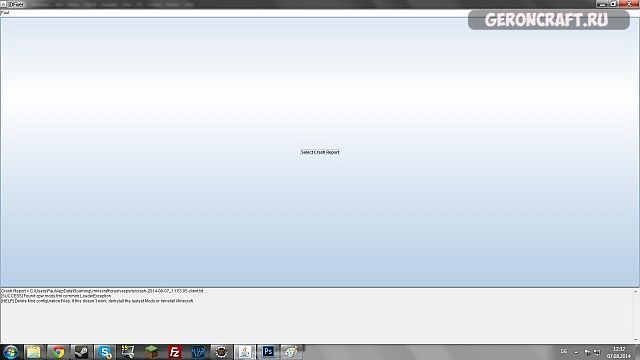
Task: Open the Windows Start menu orb
Action: (10, 352)
